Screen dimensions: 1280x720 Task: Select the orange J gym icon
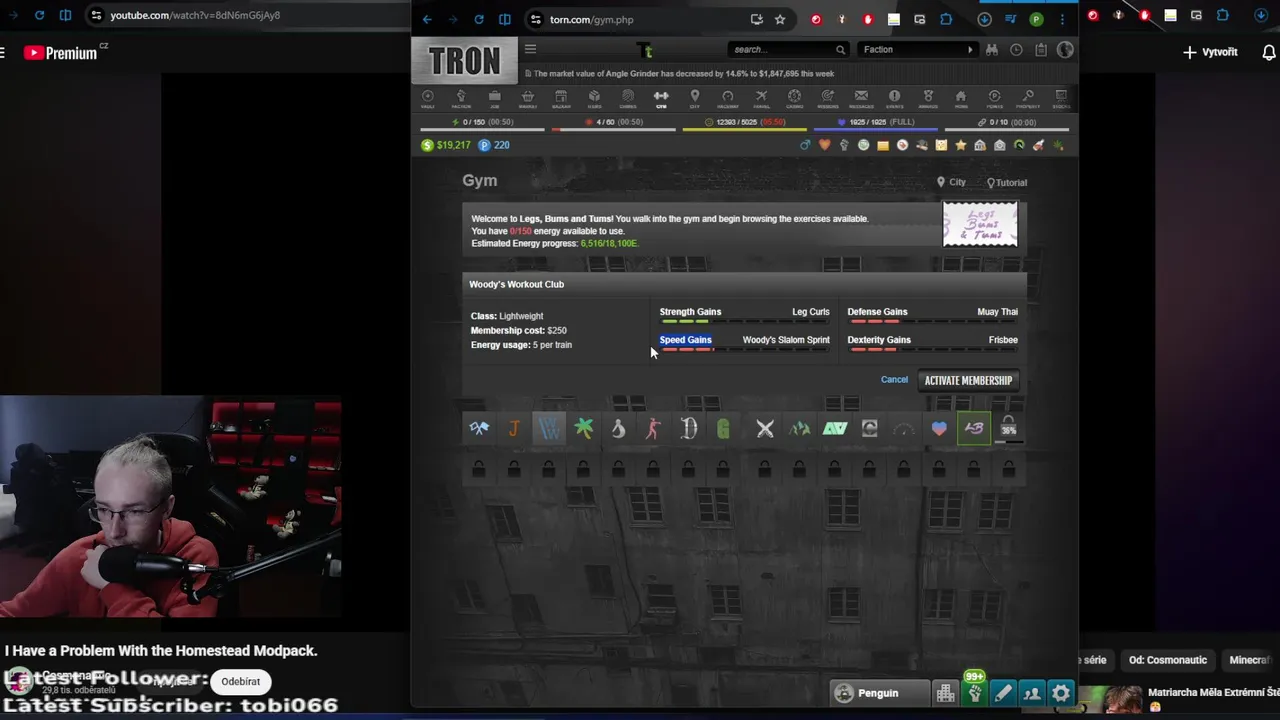click(514, 429)
